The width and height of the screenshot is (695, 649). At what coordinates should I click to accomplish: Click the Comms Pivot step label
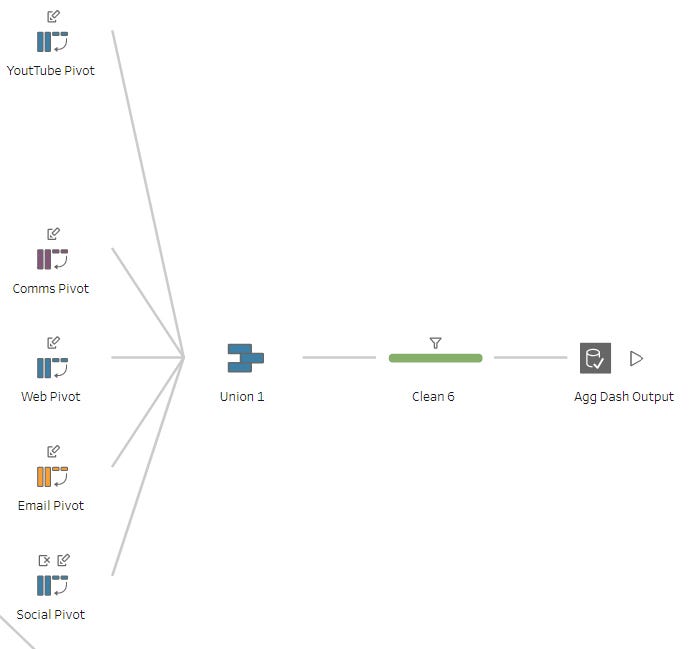pyautogui.click(x=50, y=289)
